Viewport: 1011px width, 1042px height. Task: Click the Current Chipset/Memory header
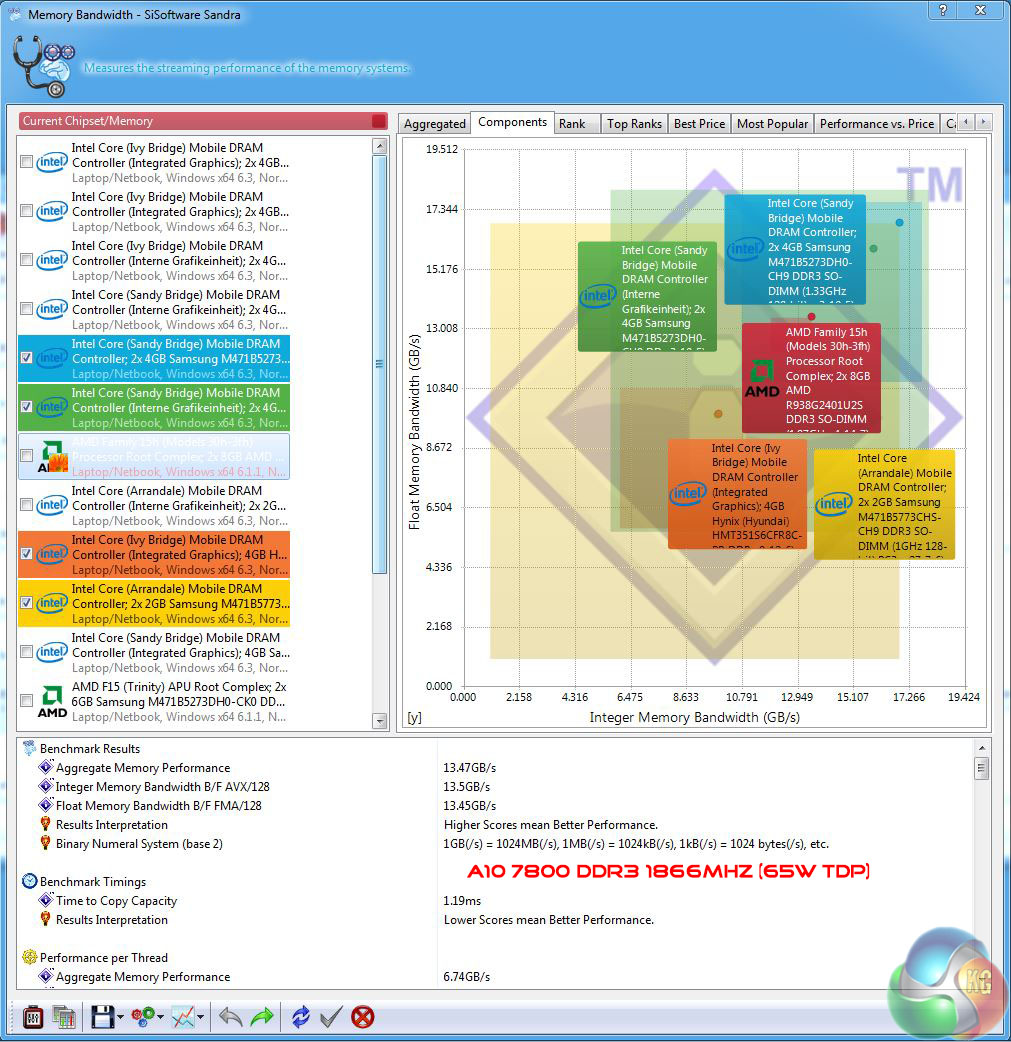(203, 121)
